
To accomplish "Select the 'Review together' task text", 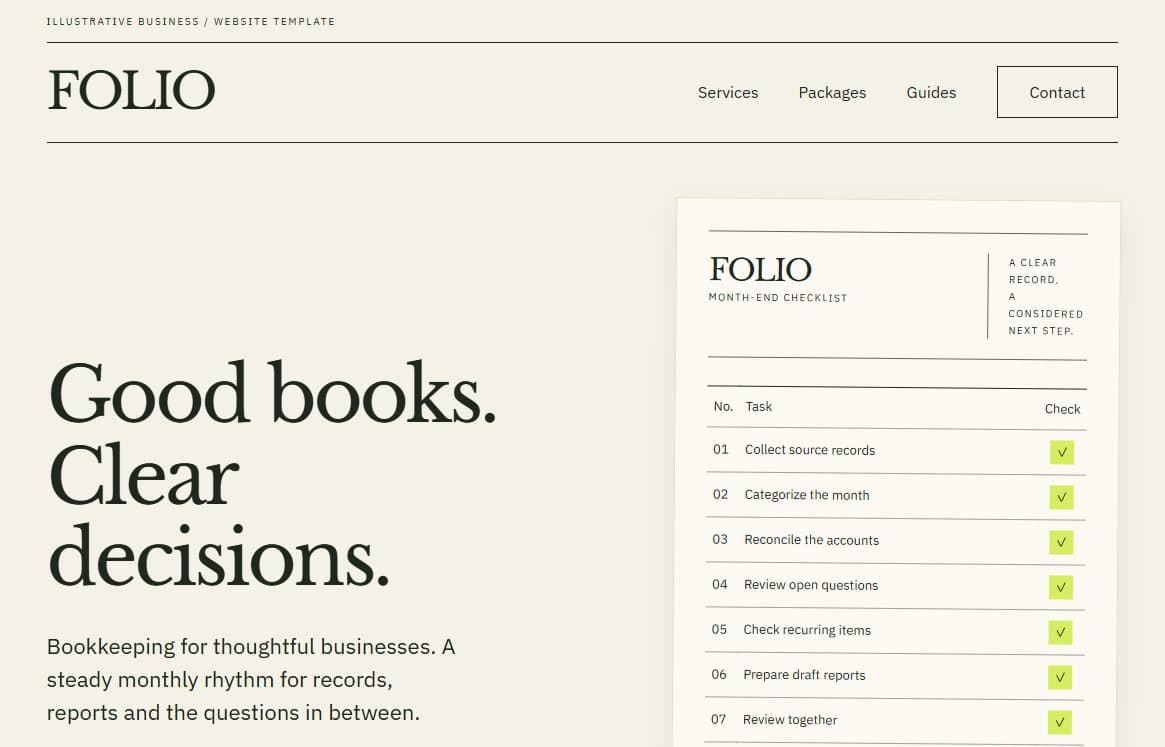I will (x=790, y=719).
